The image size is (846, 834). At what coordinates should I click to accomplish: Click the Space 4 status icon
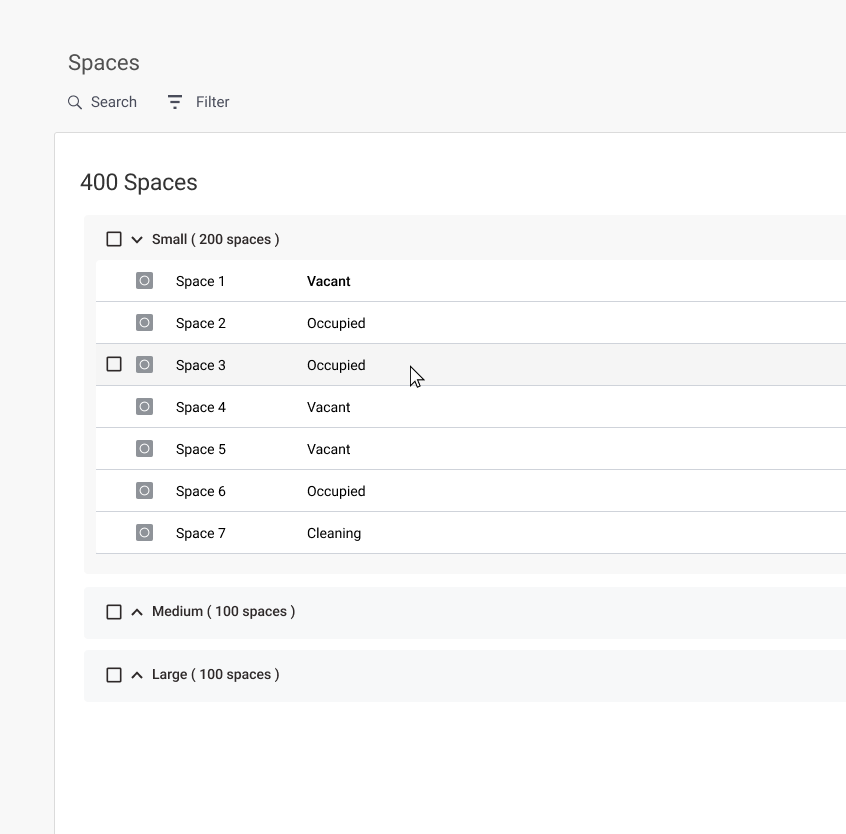[144, 406]
